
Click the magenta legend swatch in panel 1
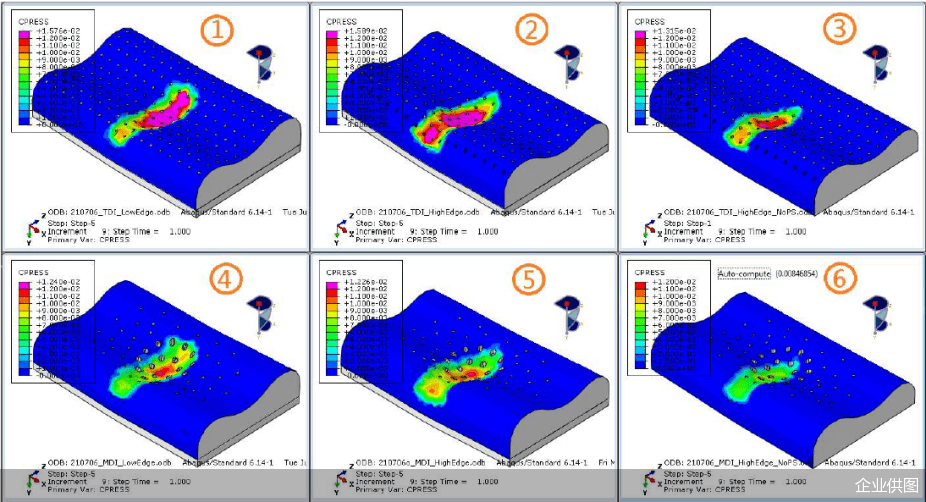(25, 33)
